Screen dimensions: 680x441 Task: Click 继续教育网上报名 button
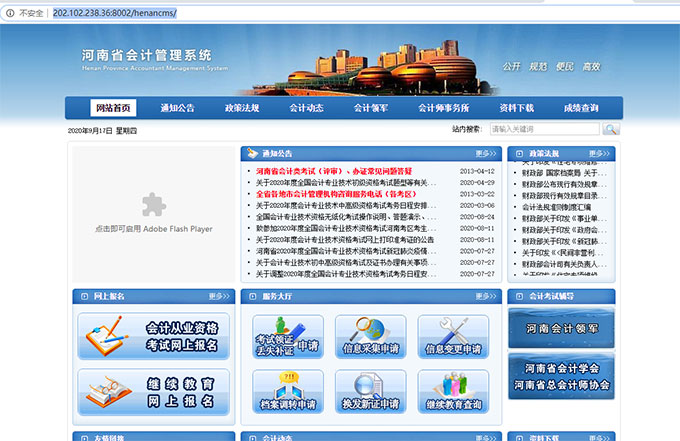(x=152, y=391)
